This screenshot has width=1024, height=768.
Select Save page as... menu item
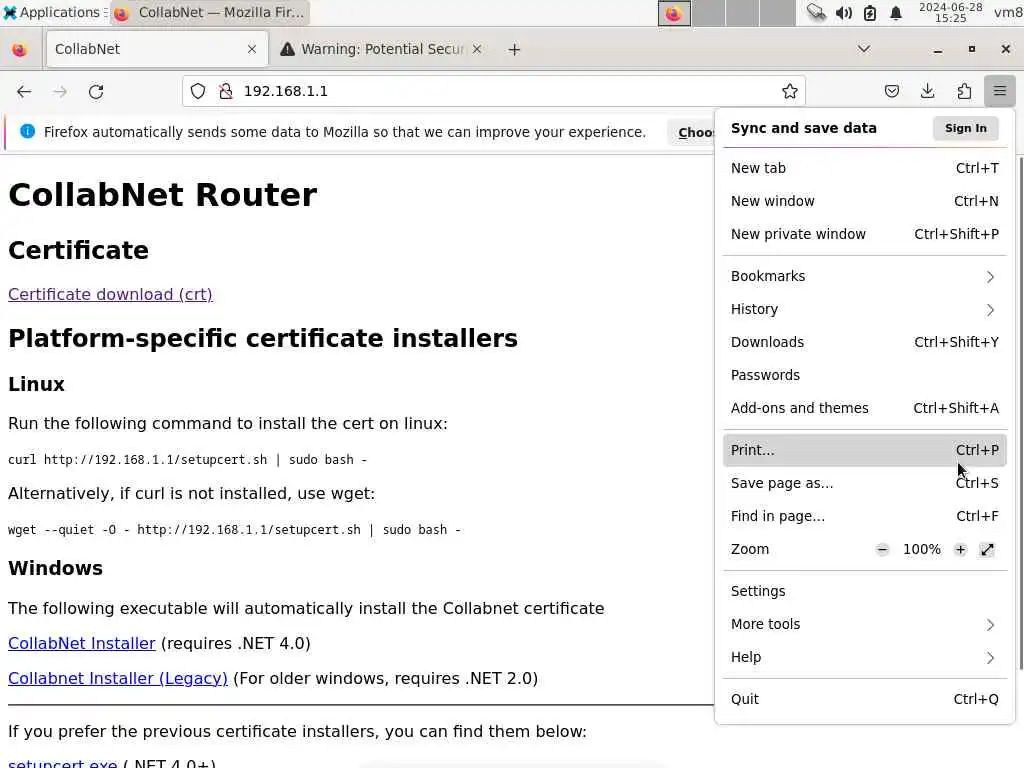click(x=865, y=483)
